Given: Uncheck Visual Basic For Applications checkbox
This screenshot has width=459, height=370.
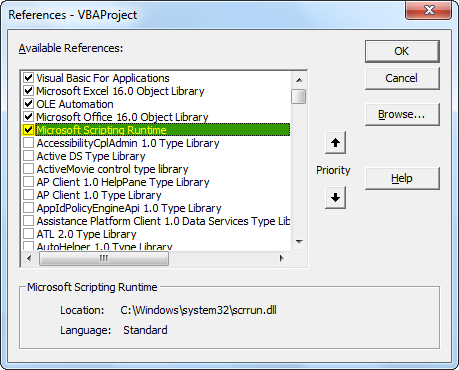Looking at the screenshot, I should (28, 78).
